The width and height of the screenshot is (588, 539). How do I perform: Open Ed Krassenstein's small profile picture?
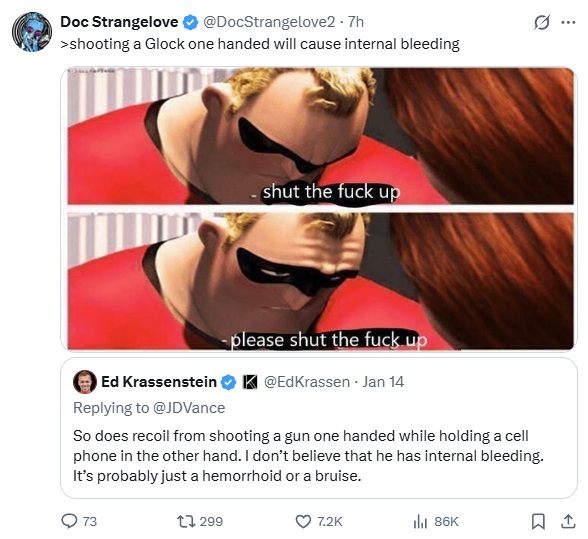pos(85,382)
